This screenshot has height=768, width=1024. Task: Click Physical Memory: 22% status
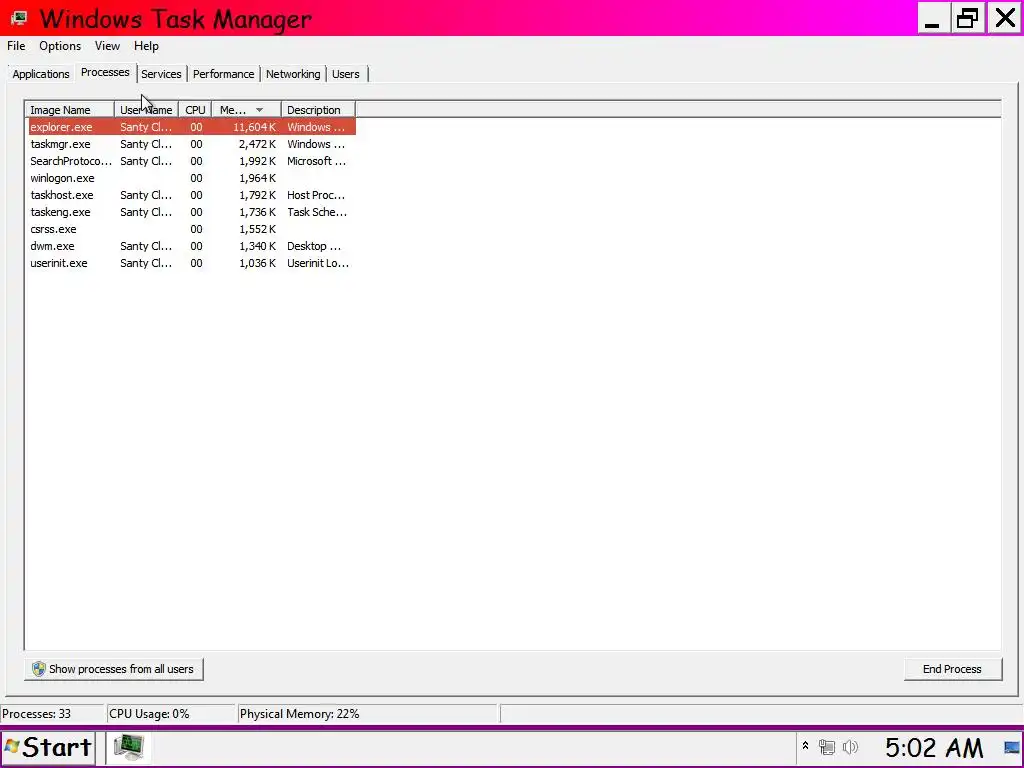coord(299,714)
